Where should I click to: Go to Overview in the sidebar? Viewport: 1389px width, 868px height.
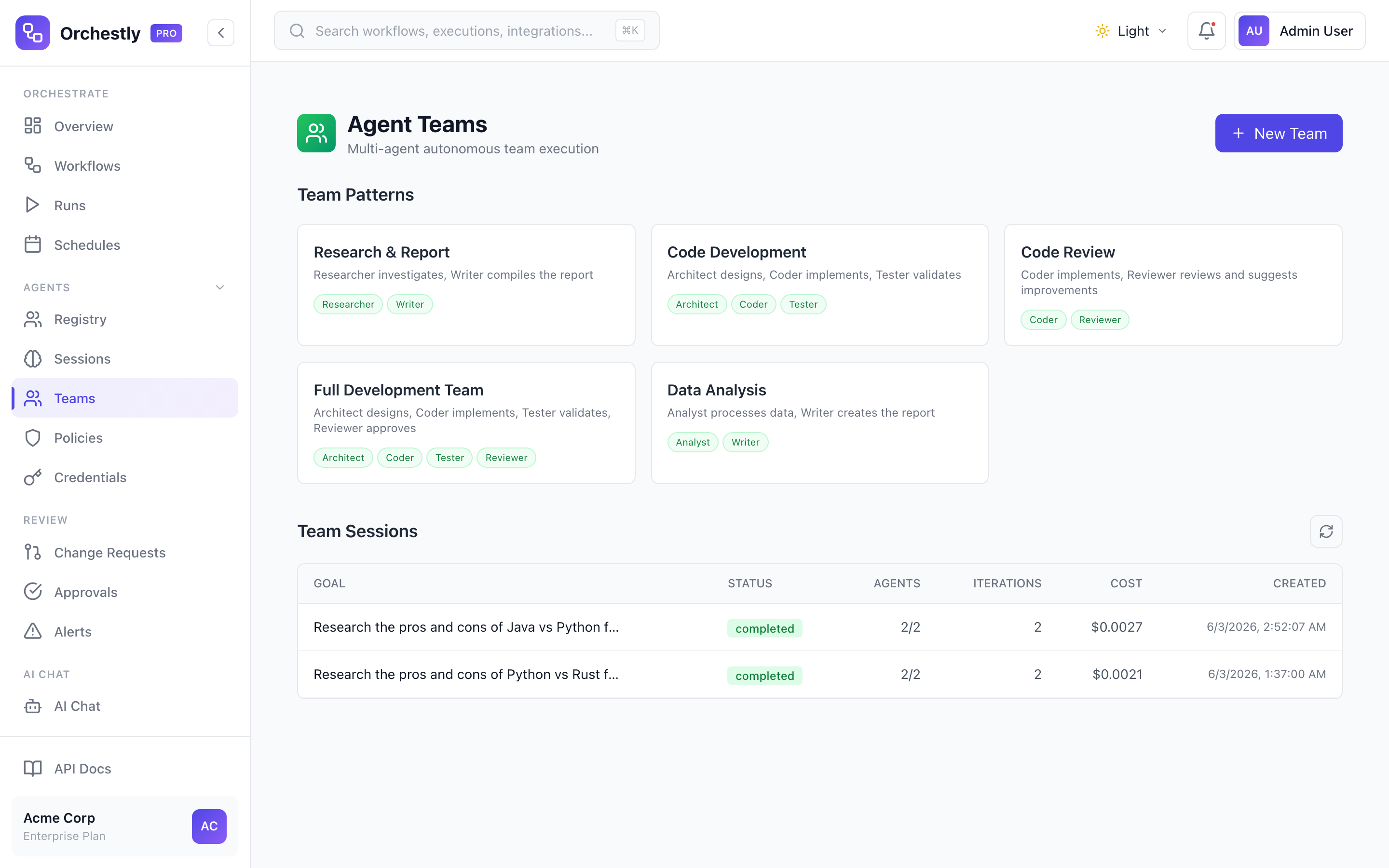tap(124, 126)
